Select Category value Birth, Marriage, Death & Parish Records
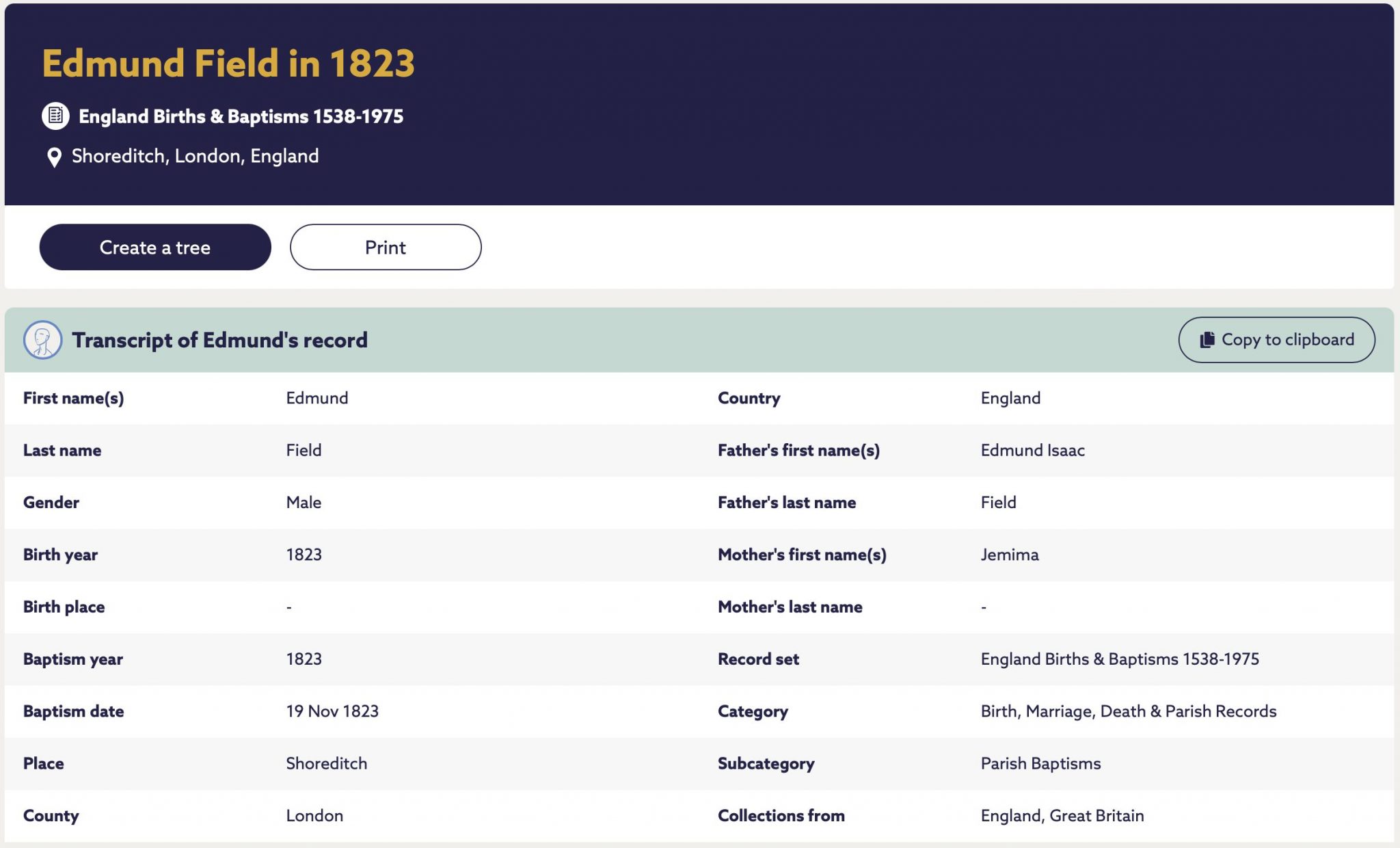The image size is (1400, 848). point(1128,711)
